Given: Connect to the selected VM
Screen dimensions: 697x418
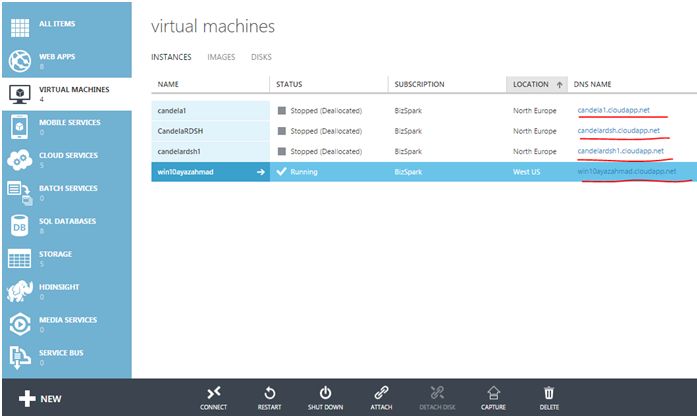Looking at the screenshot, I should click(213, 398).
